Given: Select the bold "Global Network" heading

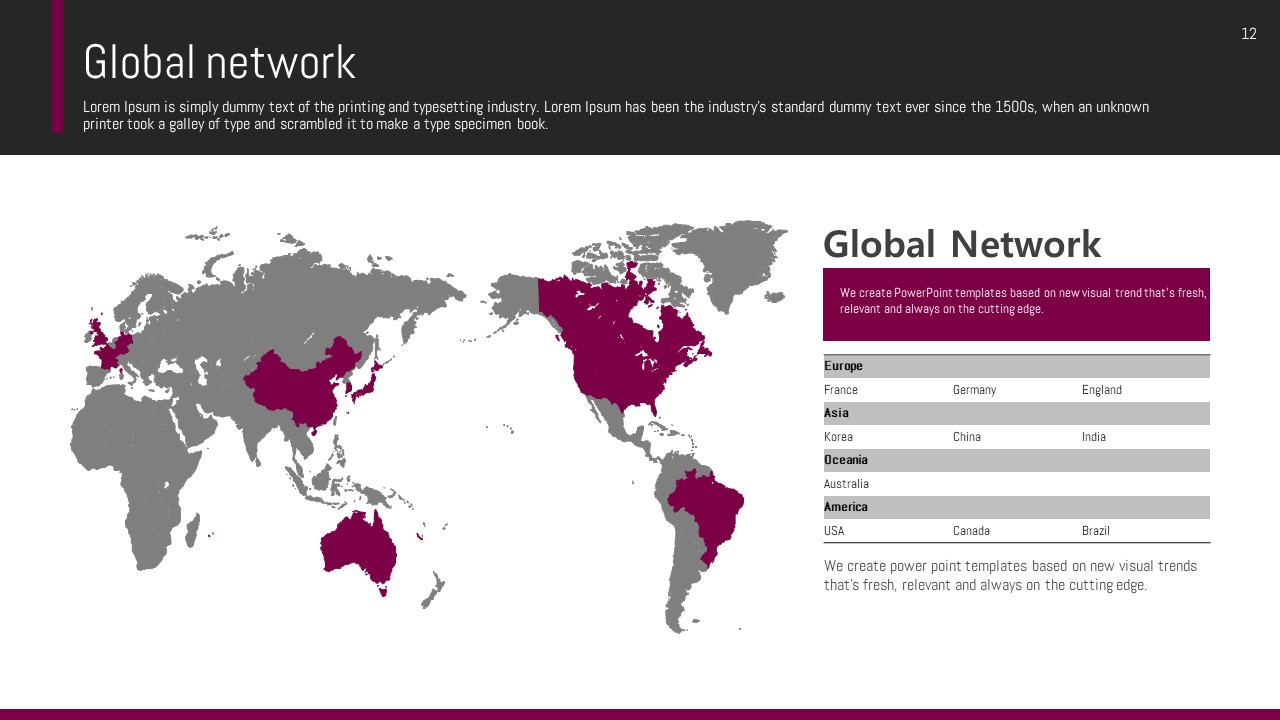Looking at the screenshot, I should (x=961, y=244).
